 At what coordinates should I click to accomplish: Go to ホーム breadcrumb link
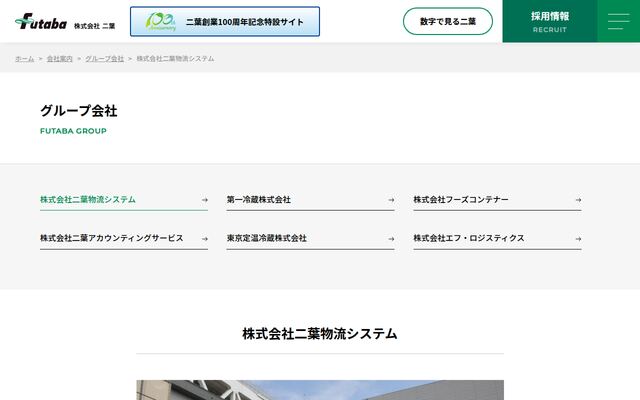24,59
